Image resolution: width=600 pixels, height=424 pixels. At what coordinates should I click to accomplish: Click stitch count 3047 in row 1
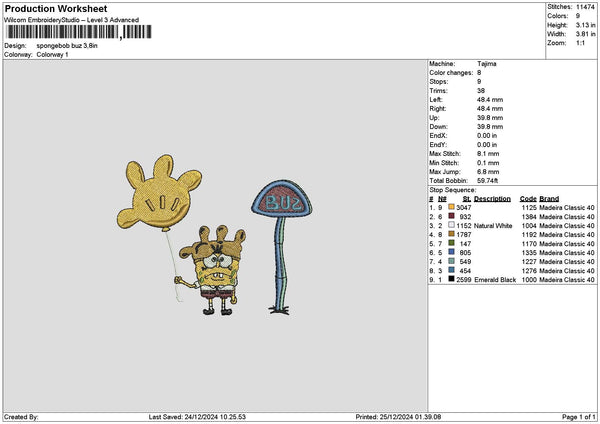463,207
